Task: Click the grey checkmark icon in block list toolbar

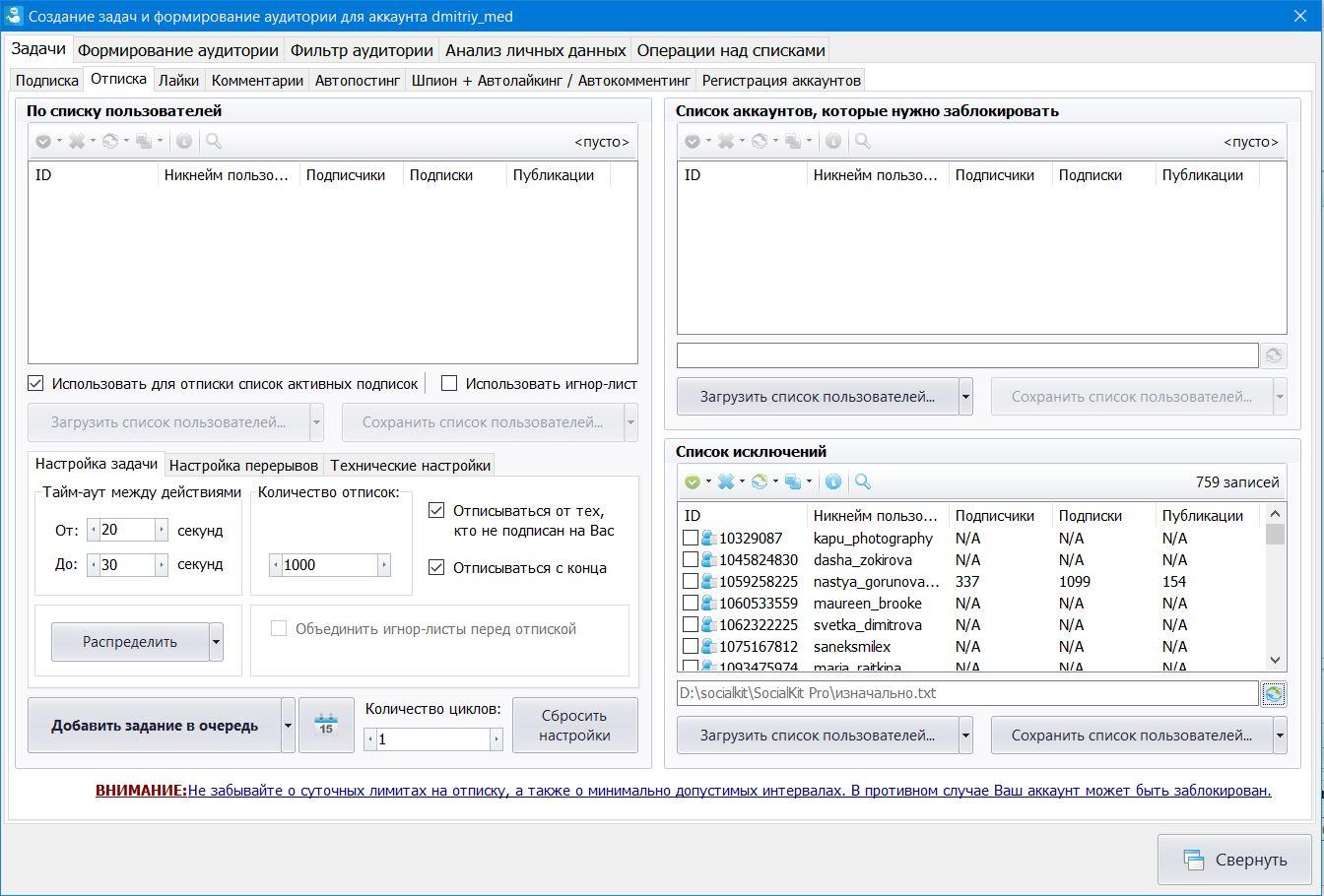Action: coord(693,142)
